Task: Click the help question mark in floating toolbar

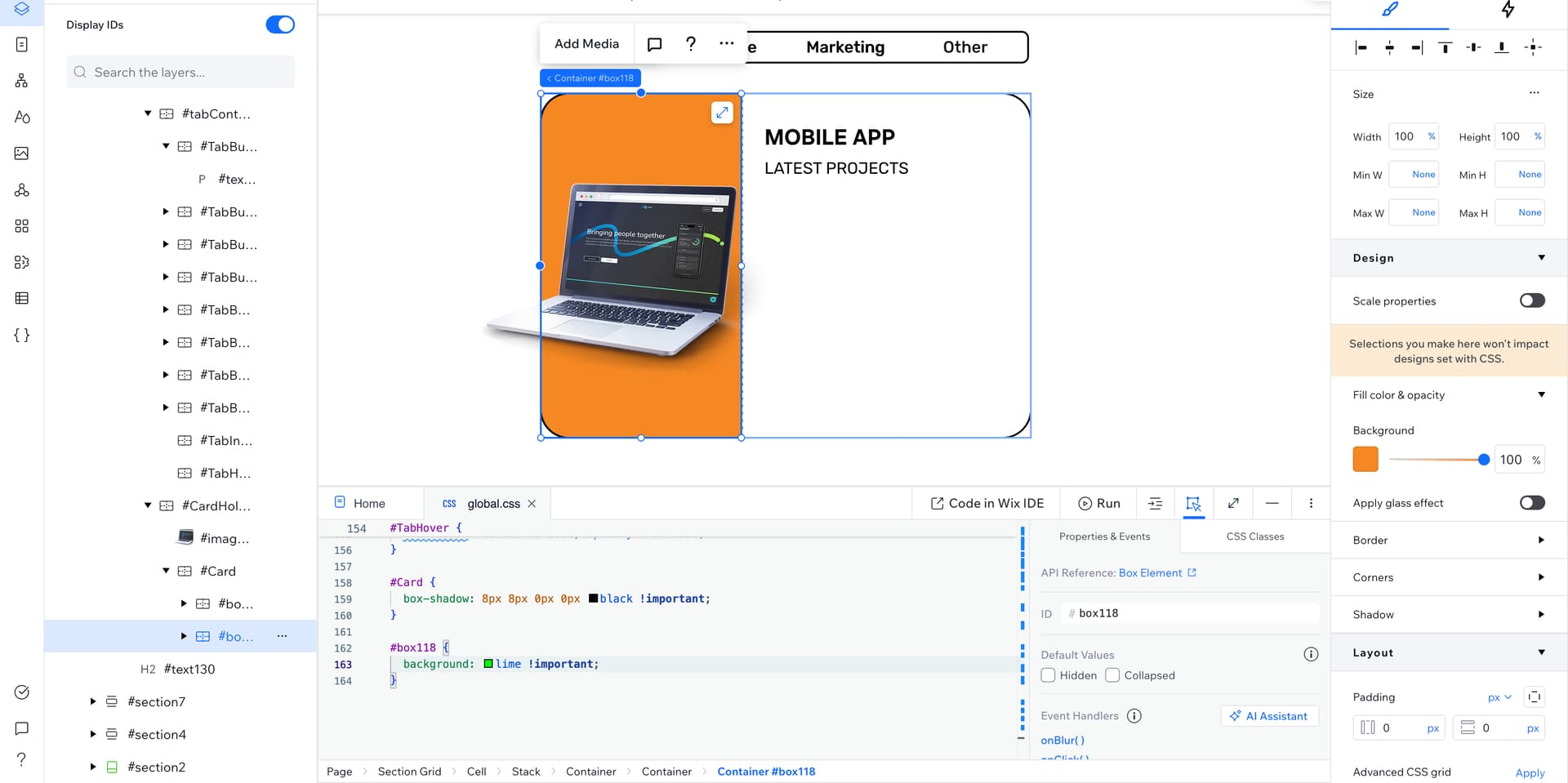Action: click(691, 44)
